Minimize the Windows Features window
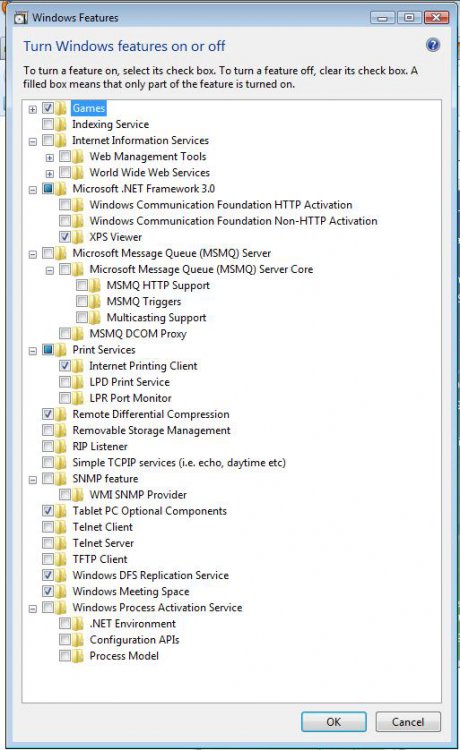Image resolution: width=460 pixels, height=750 pixels. pyautogui.click(x=383, y=18)
